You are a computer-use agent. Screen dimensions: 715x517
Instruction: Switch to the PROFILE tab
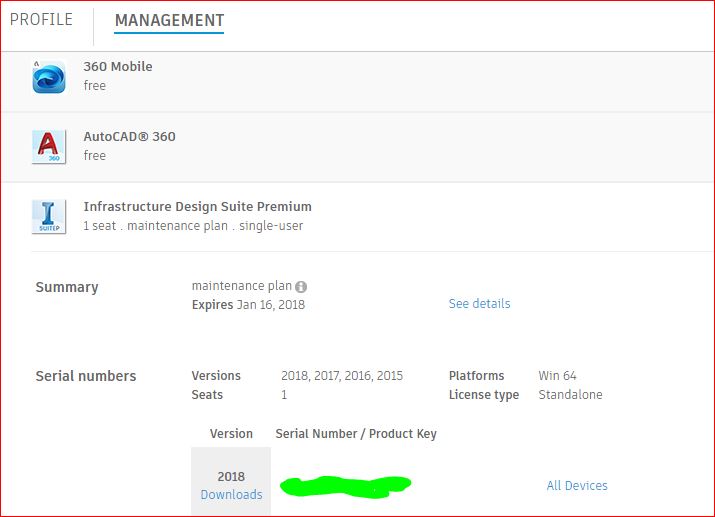click(x=41, y=20)
